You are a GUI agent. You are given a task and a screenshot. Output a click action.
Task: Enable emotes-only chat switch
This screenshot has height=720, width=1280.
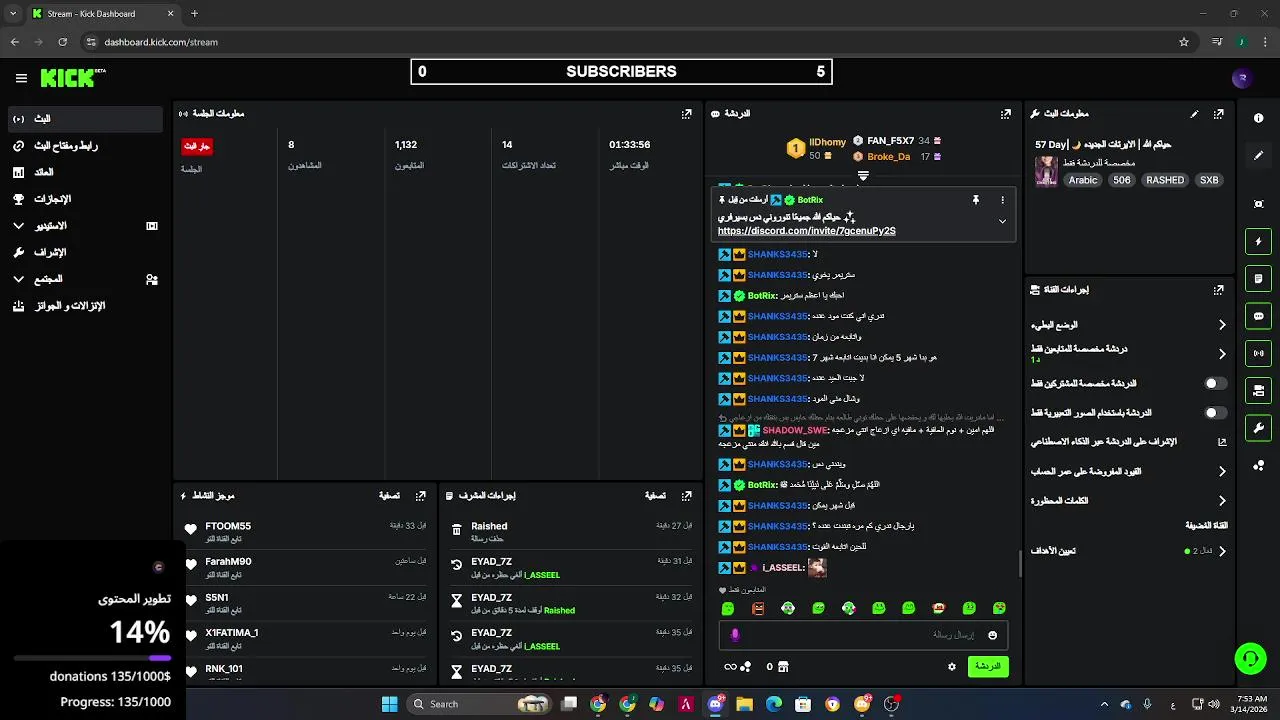[x=1215, y=412]
